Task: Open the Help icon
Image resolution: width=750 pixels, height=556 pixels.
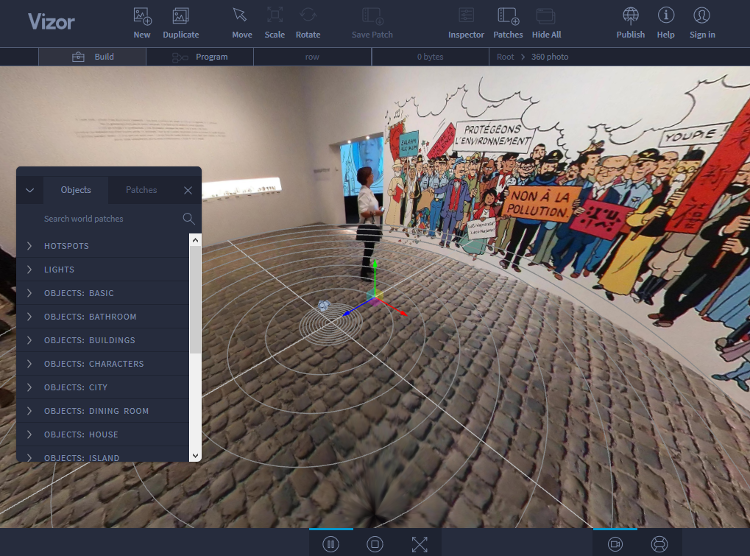Action: 665,16
